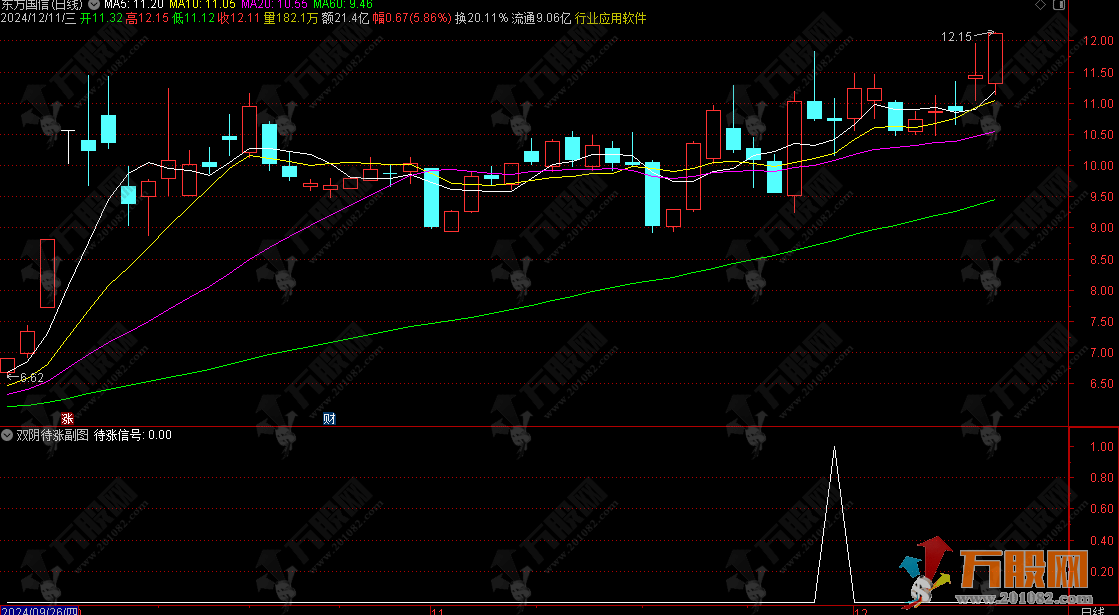Click the 待涨信号 spike peak in sub-chart
The image size is (1119, 615).
coord(834,448)
